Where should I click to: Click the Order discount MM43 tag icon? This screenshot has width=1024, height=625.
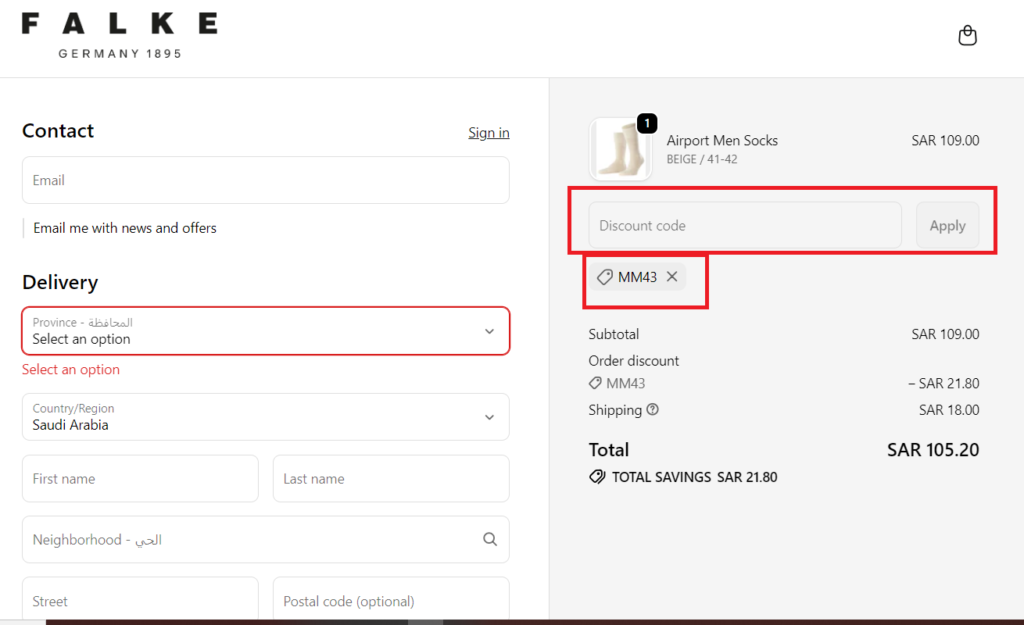595,383
